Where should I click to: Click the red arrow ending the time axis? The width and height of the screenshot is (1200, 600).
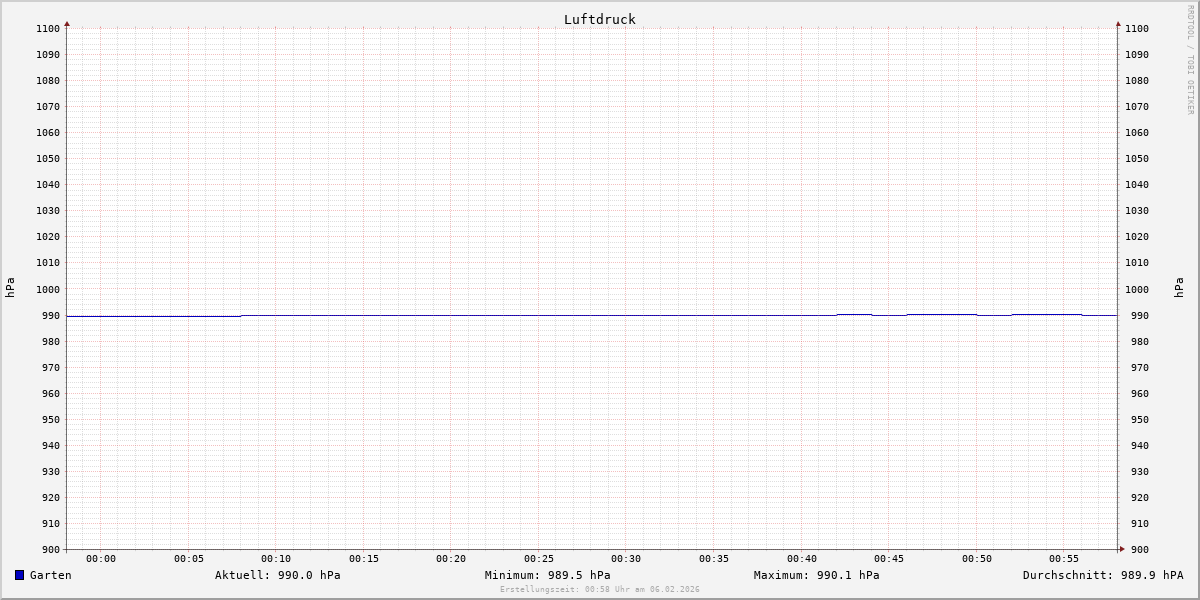point(1122,549)
